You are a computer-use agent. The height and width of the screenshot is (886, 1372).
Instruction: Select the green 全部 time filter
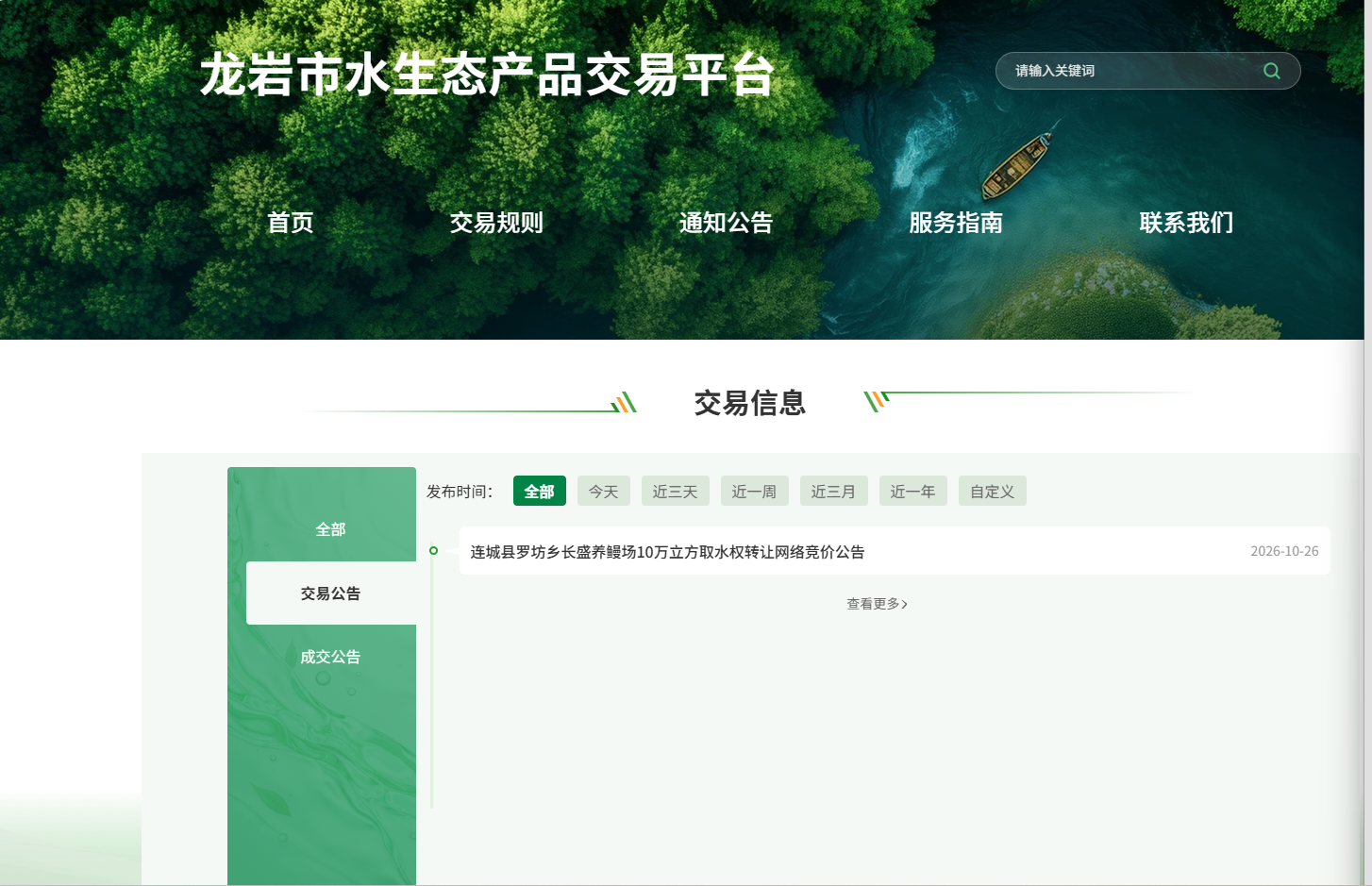[x=540, y=491]
